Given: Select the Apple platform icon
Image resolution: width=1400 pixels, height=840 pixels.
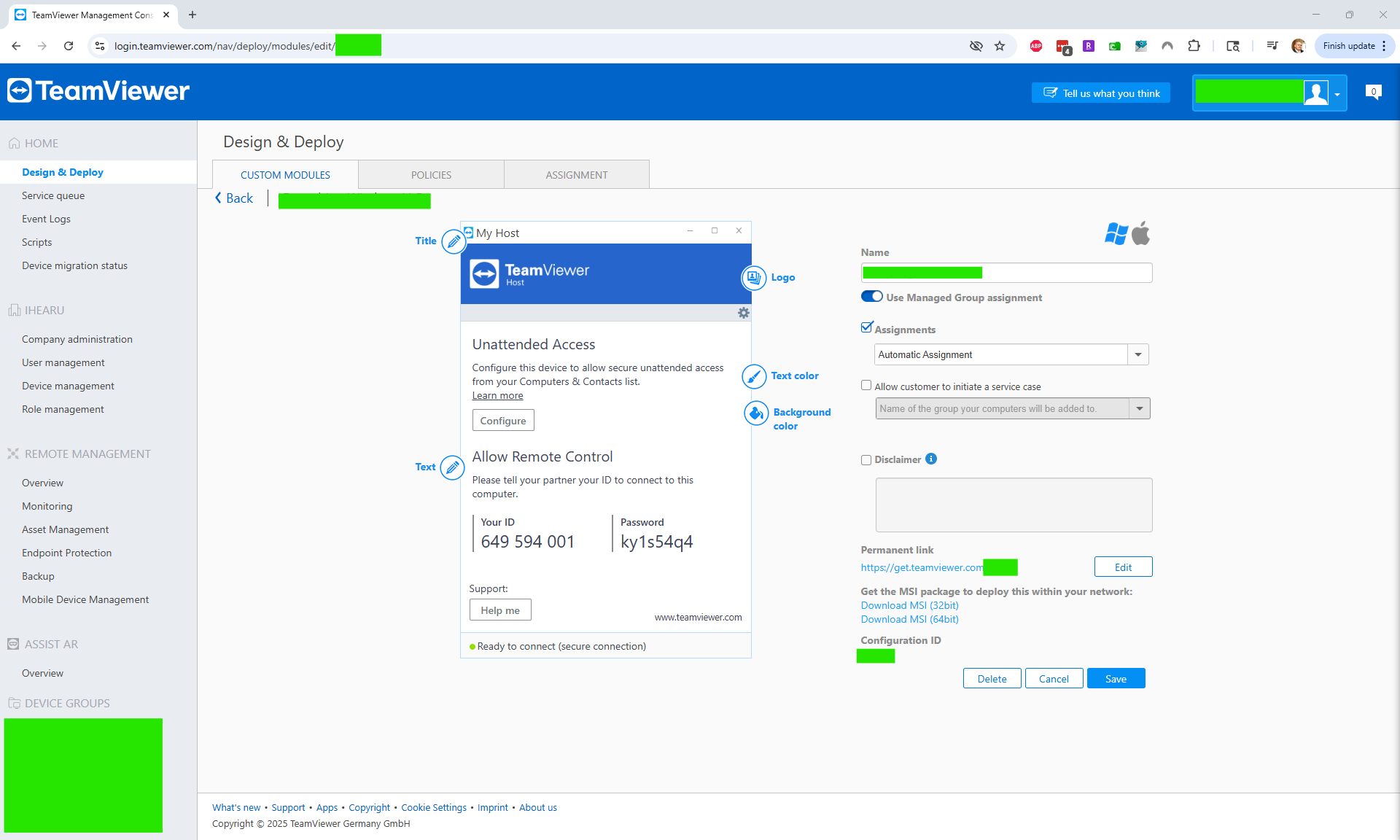Looking at the screenshot, I should pyautogui.click(x=1141, y=233).
